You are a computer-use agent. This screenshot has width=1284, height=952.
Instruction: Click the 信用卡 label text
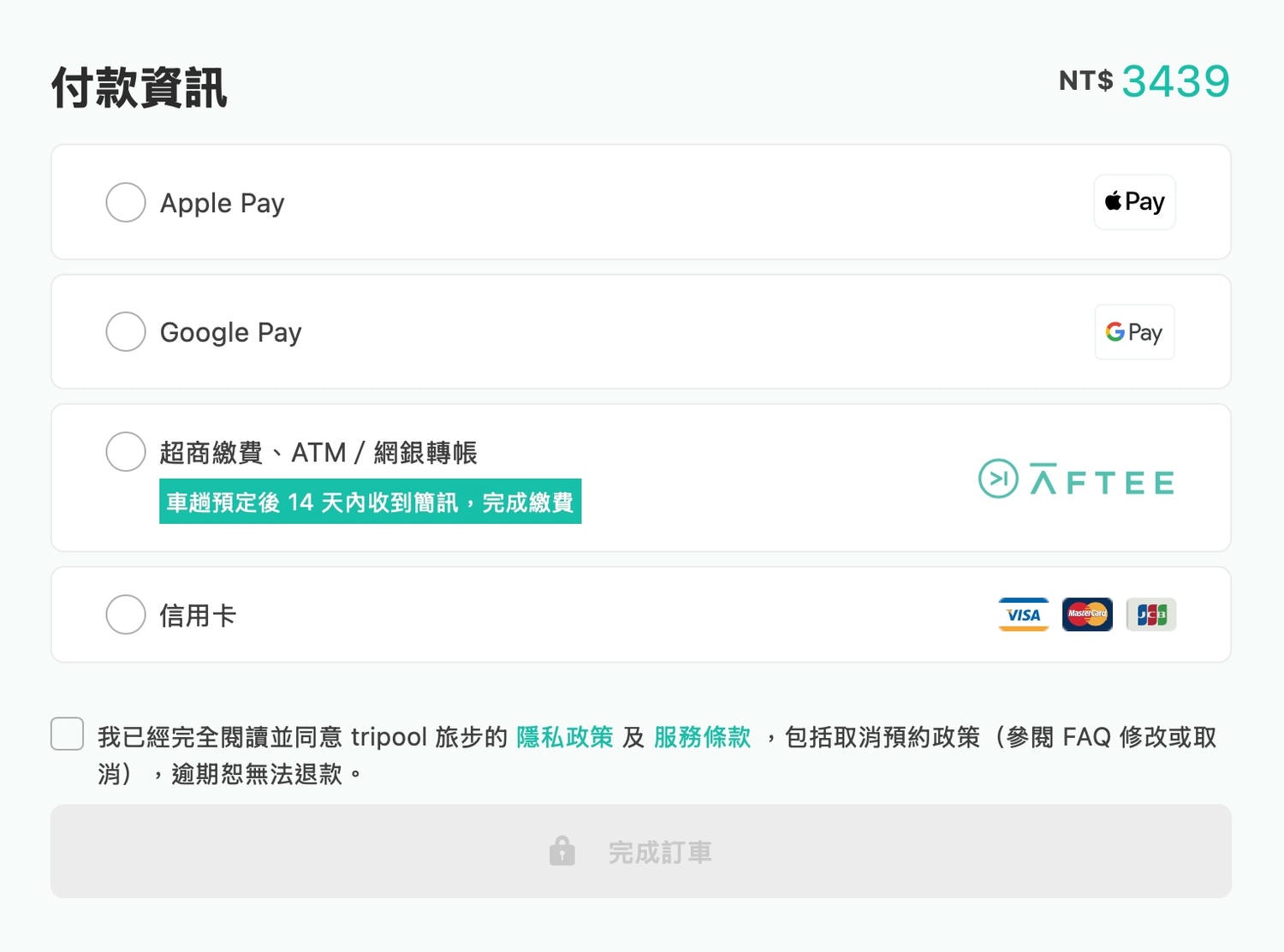click(x=198, y=616)
